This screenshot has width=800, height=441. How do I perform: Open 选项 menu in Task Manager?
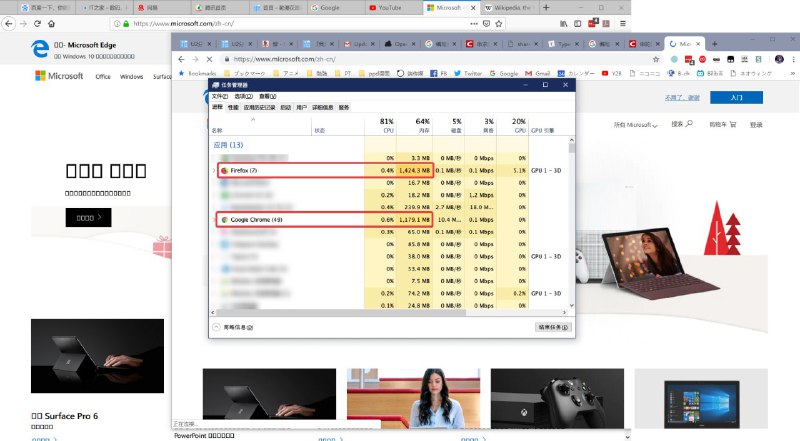point(243,96)
